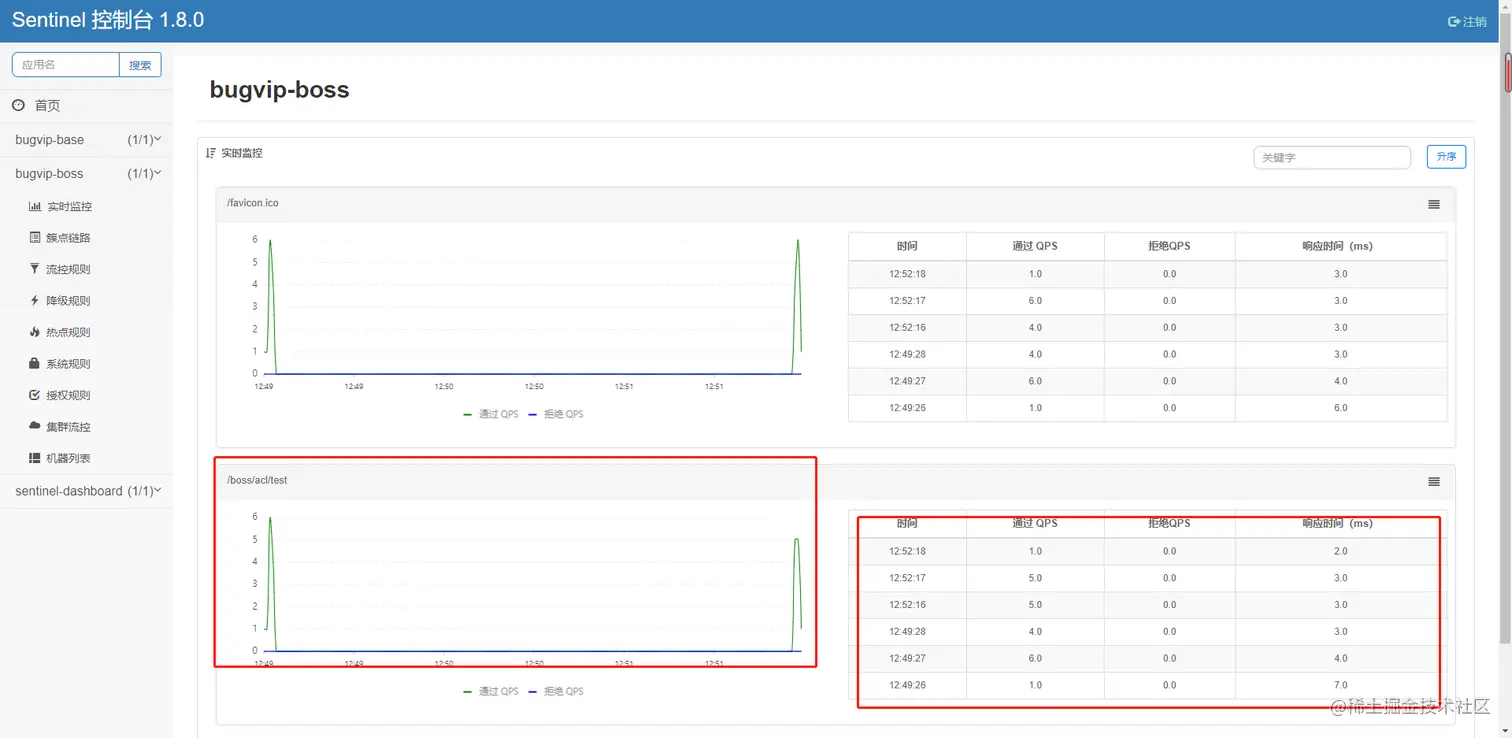Go to 首页 home item
This screenshot has height=738, width=1512.
point(47,105)
